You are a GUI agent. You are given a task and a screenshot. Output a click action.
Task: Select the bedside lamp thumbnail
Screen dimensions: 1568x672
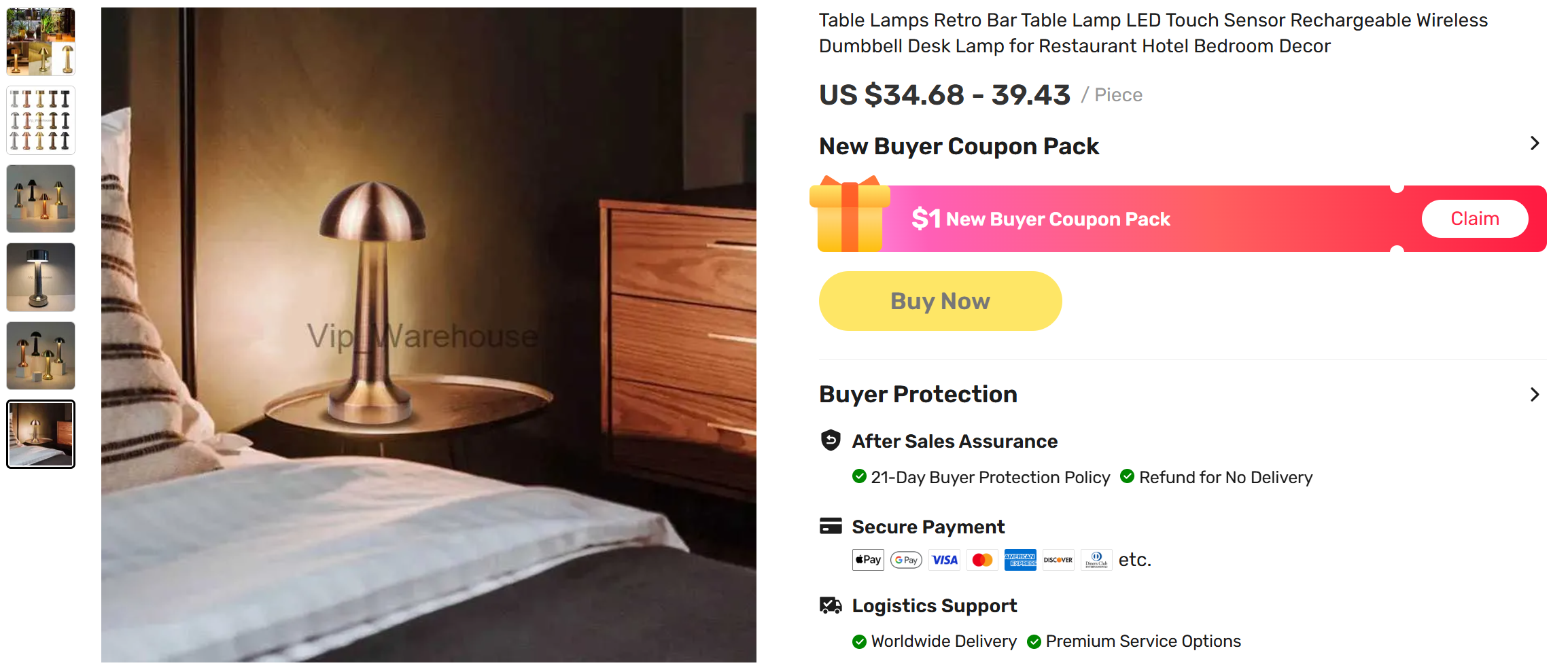(x=41, y=434)
